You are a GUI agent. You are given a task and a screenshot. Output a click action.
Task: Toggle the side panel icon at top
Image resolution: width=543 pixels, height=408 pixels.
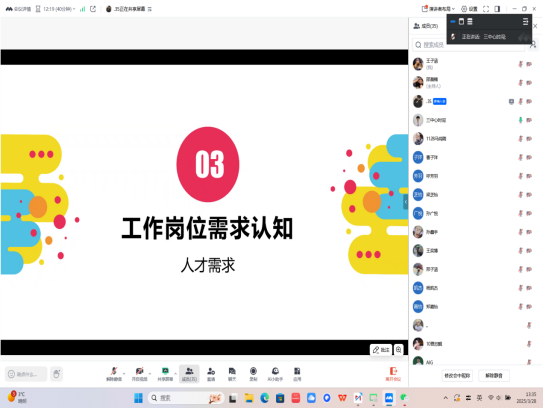pos(497,9)
